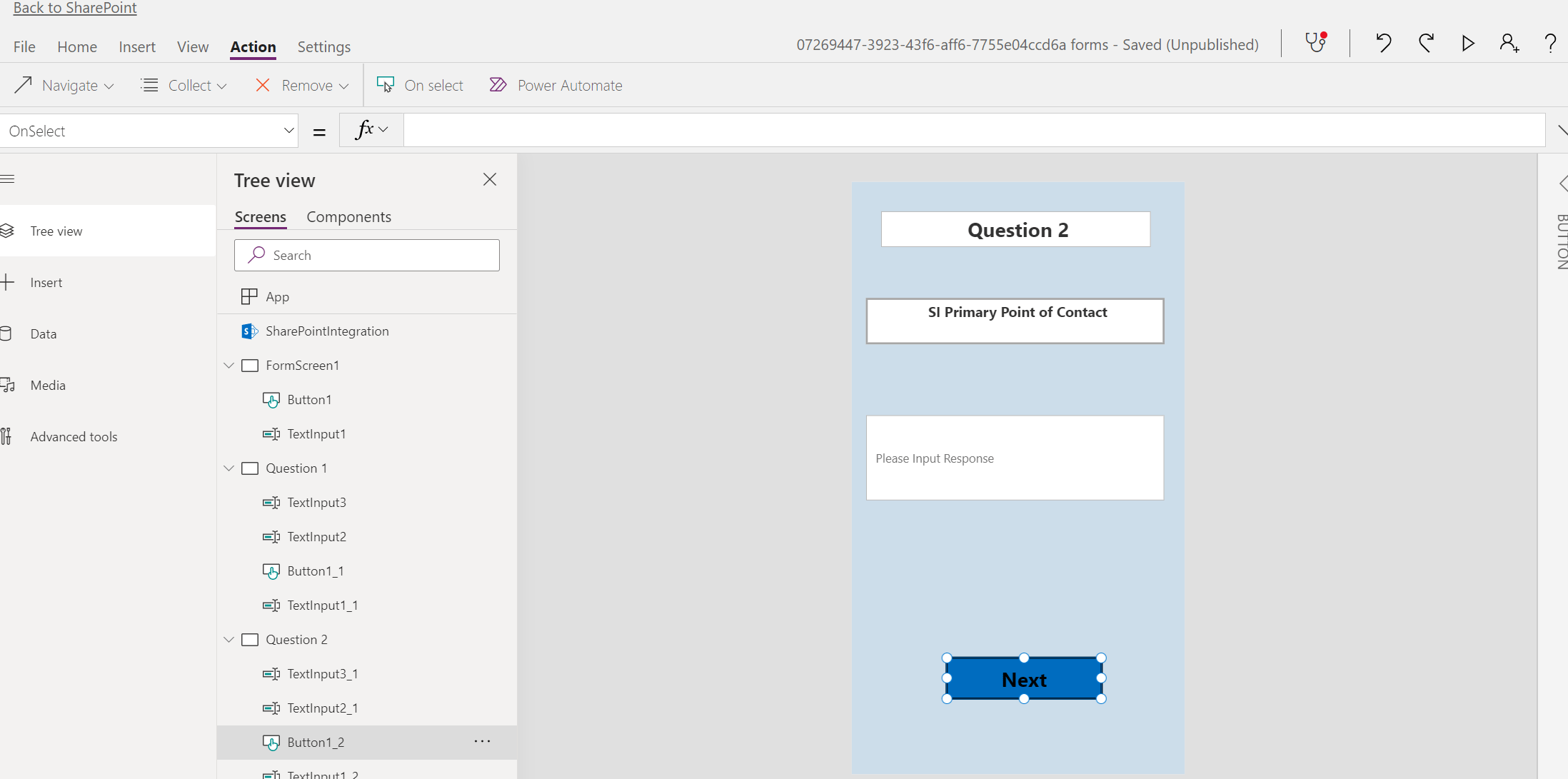
Task: Toggle the hamburger menu in left sidebar
Action: coord(8,179)
